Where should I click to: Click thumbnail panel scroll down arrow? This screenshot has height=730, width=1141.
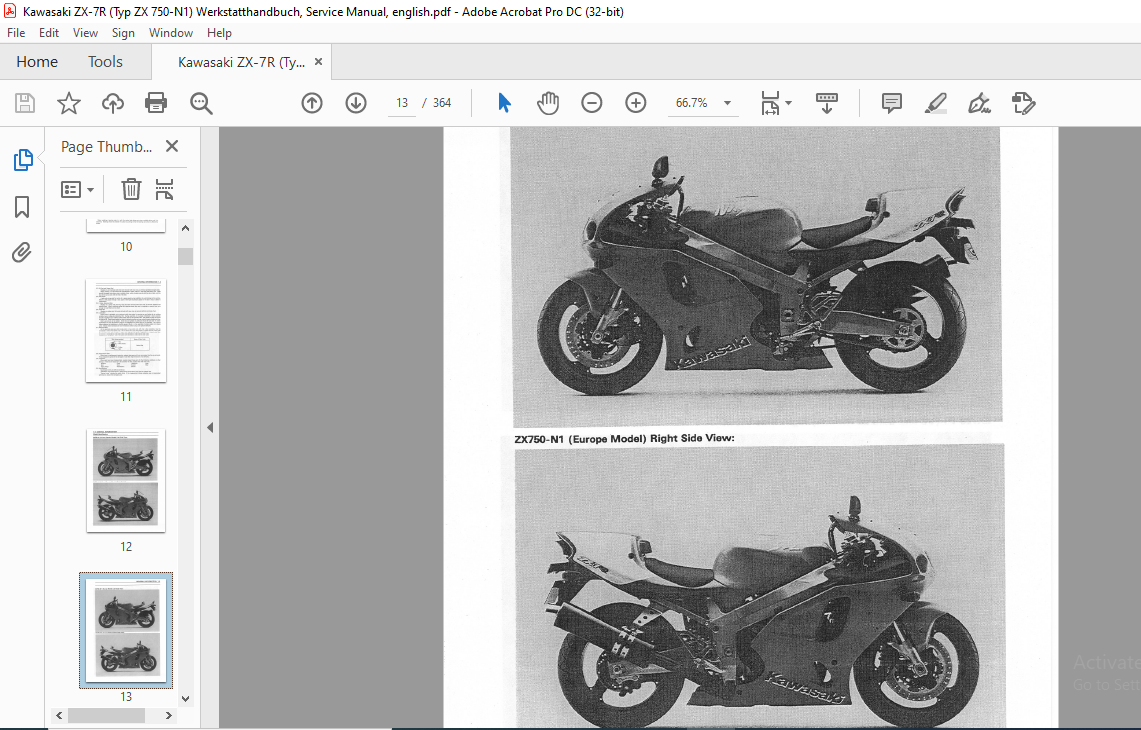coord(186,698)
